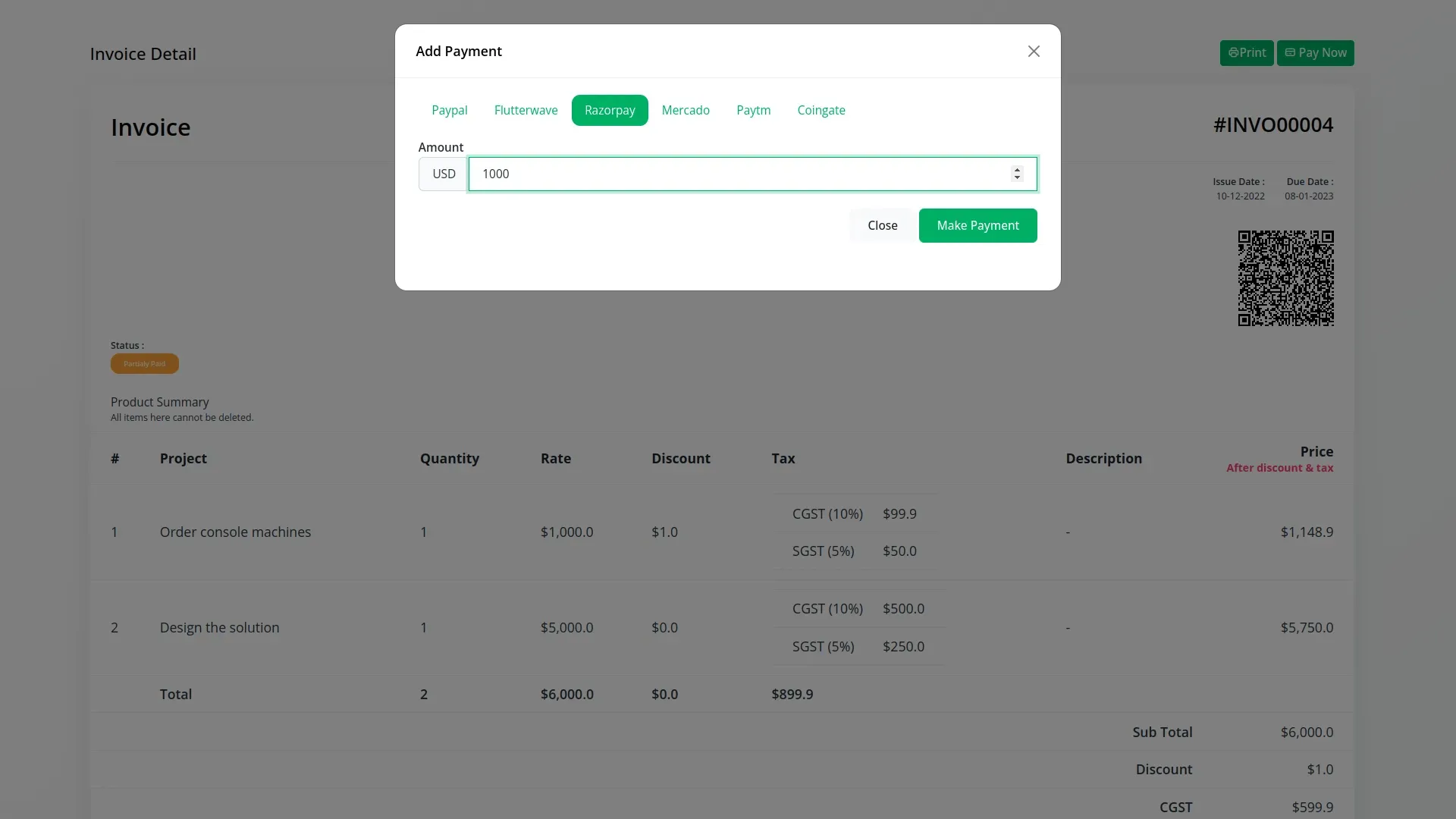
Task: Choose the Coingate payment method
Action: coord(821,110)
